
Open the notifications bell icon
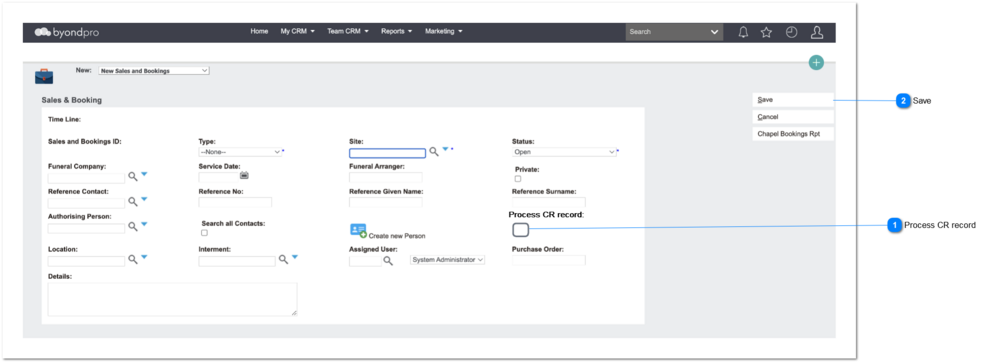pyautogui.click(x=743, y=32)
